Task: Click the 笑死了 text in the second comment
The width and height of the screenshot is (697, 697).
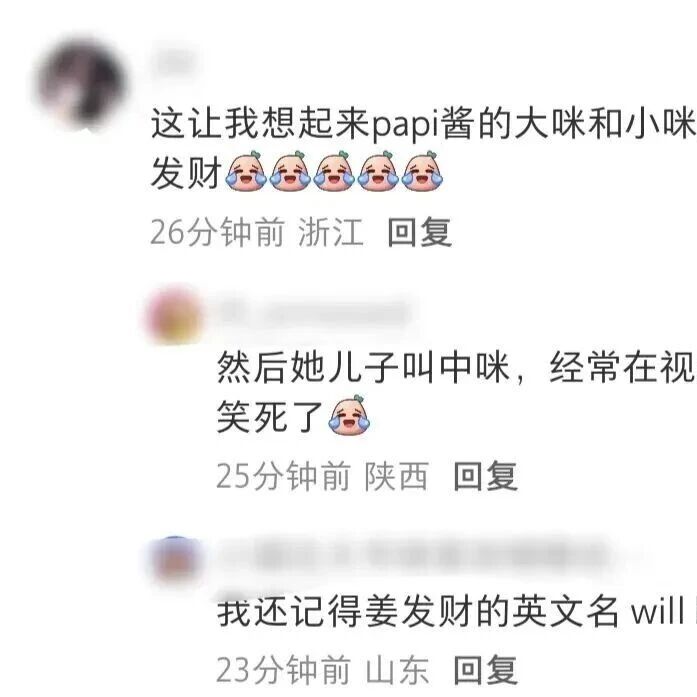Action: point(270,416)
